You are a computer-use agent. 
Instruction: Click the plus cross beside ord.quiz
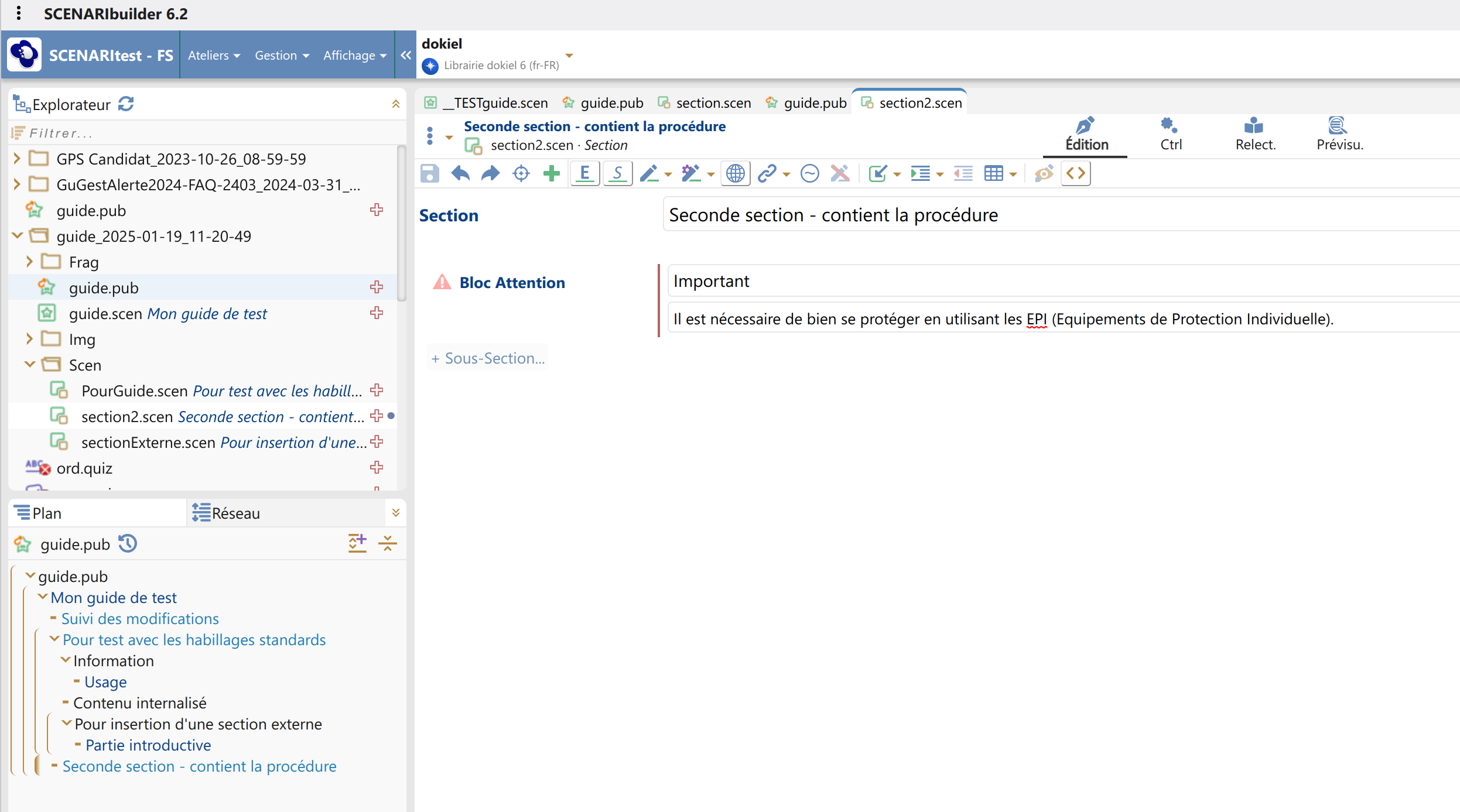(377, 468)
